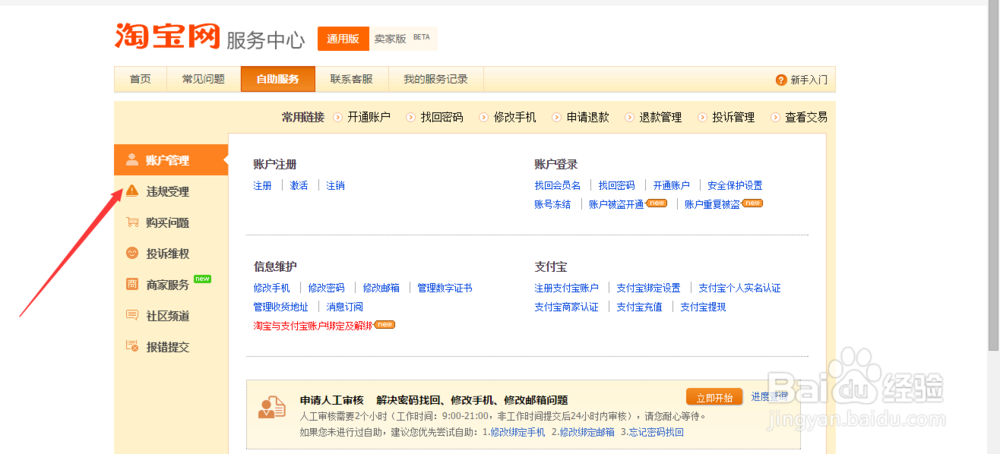Click 修改邮箱 link

tap(381, 288)
